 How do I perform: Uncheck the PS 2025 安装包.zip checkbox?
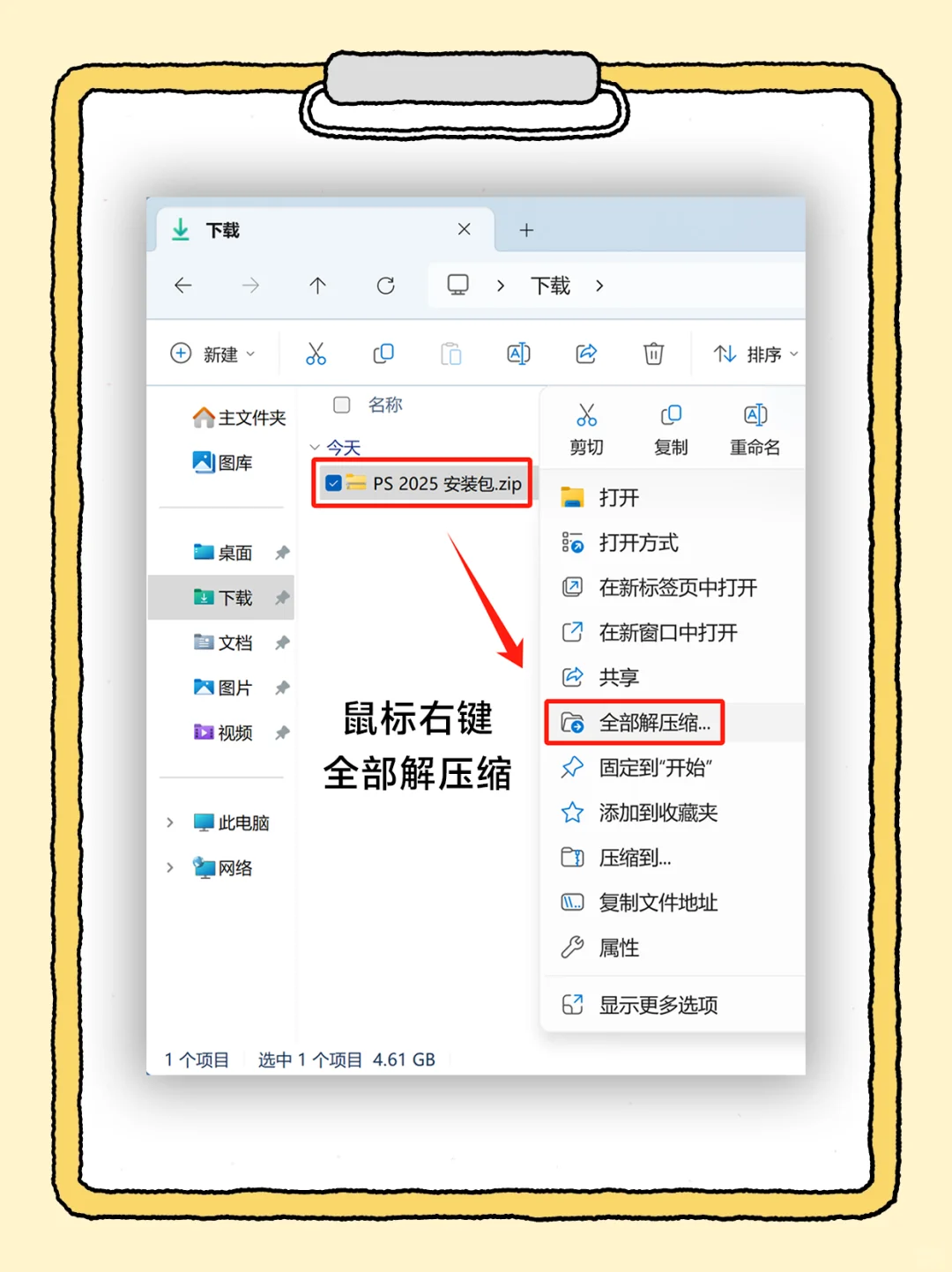click(333, 483)
